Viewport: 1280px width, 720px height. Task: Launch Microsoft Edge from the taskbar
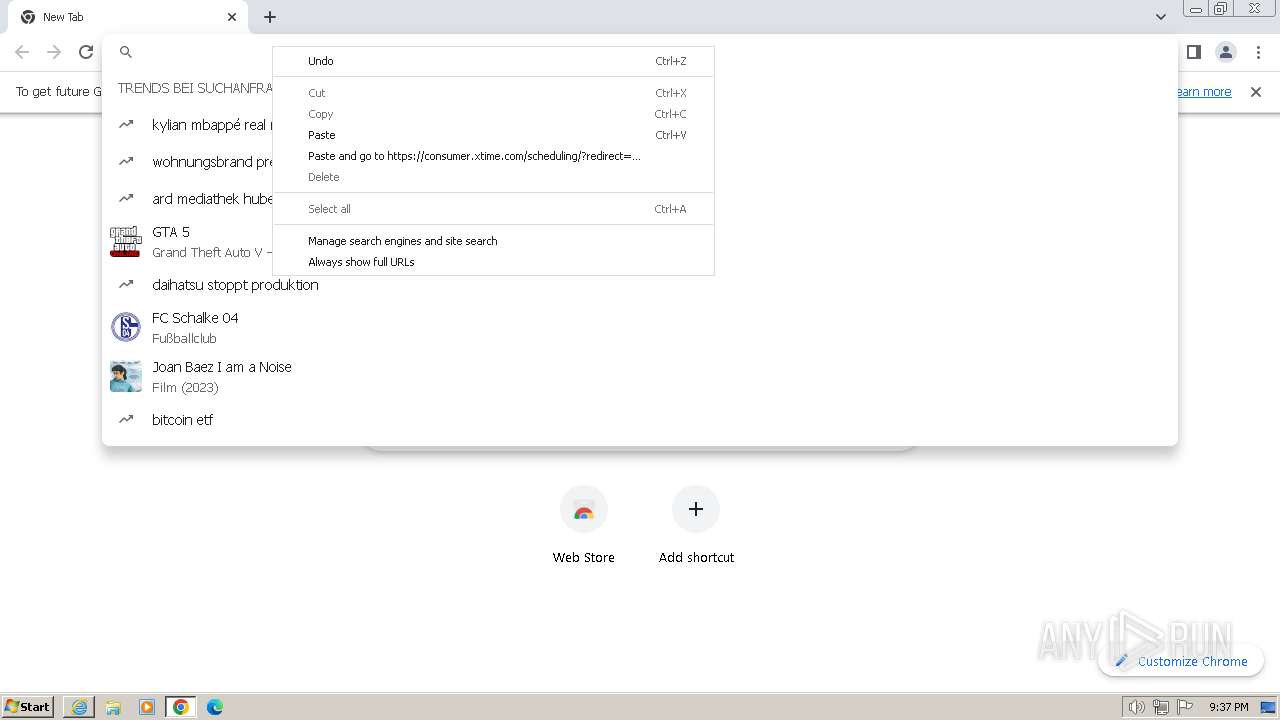click(215, 707)
